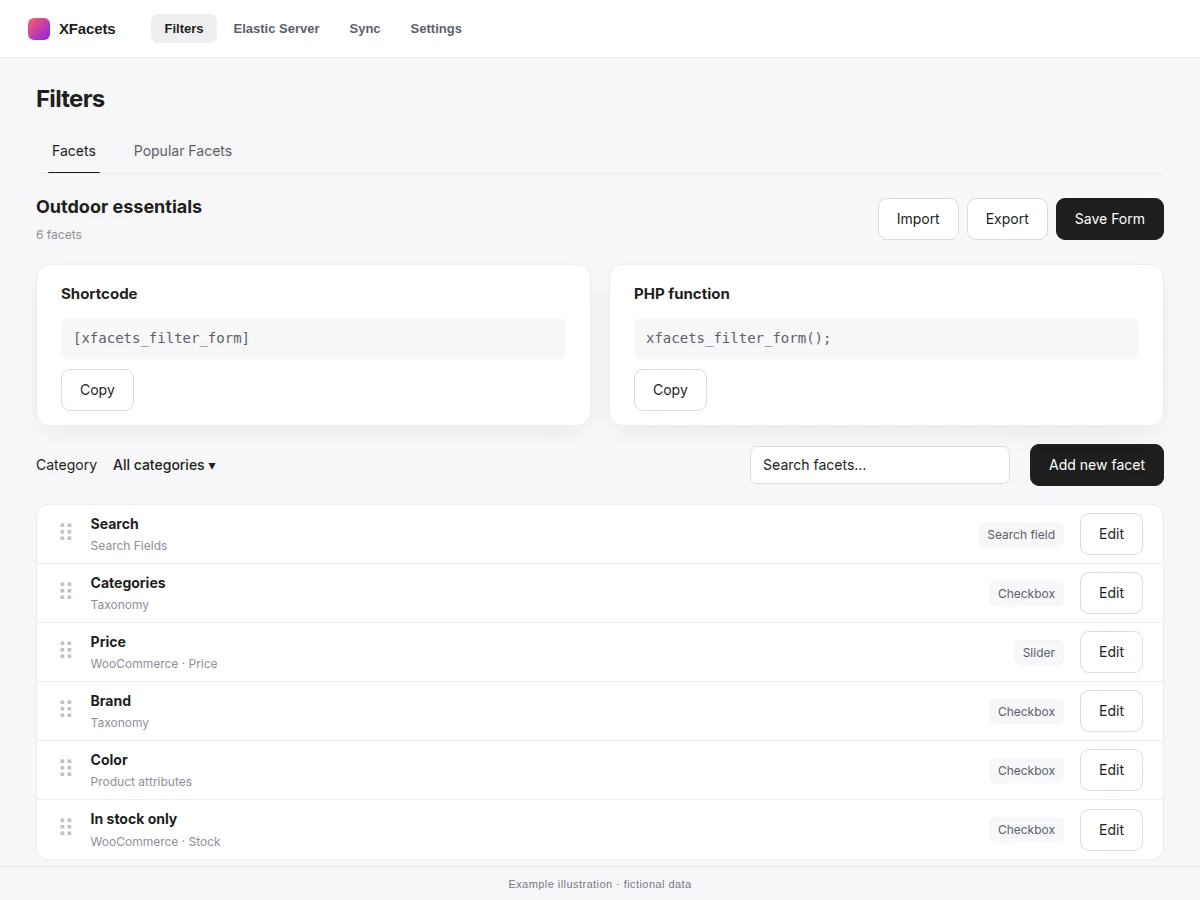This screenshot has width=1200, height=900.
Task: Click the Checkbox badge on In stock only row
Action: pos(1026,829)
